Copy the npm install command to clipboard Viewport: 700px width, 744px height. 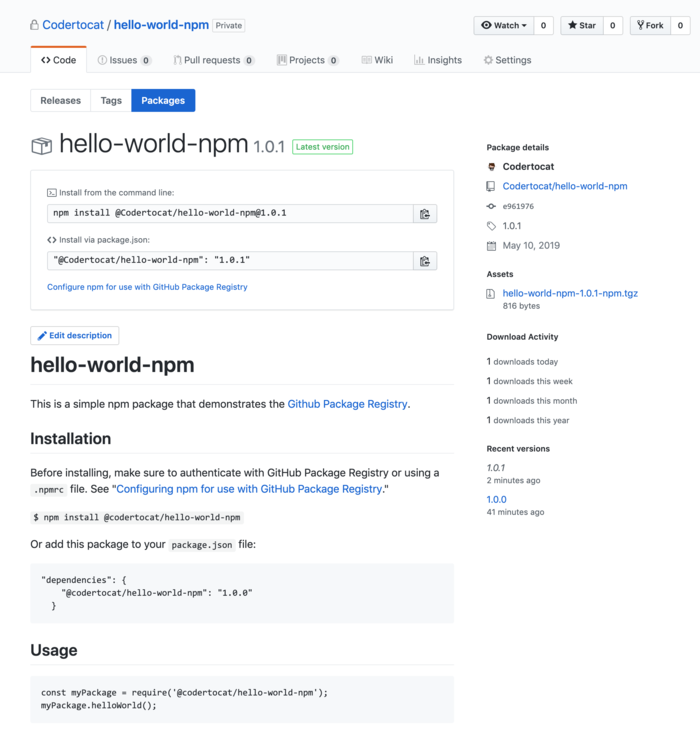pyautogui.click(x=425, y=214)
